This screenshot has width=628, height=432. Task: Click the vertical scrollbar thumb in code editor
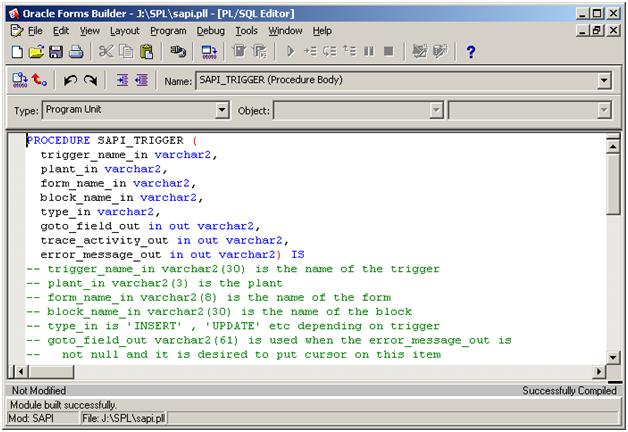pyautogui.click(x=613, y=185)
